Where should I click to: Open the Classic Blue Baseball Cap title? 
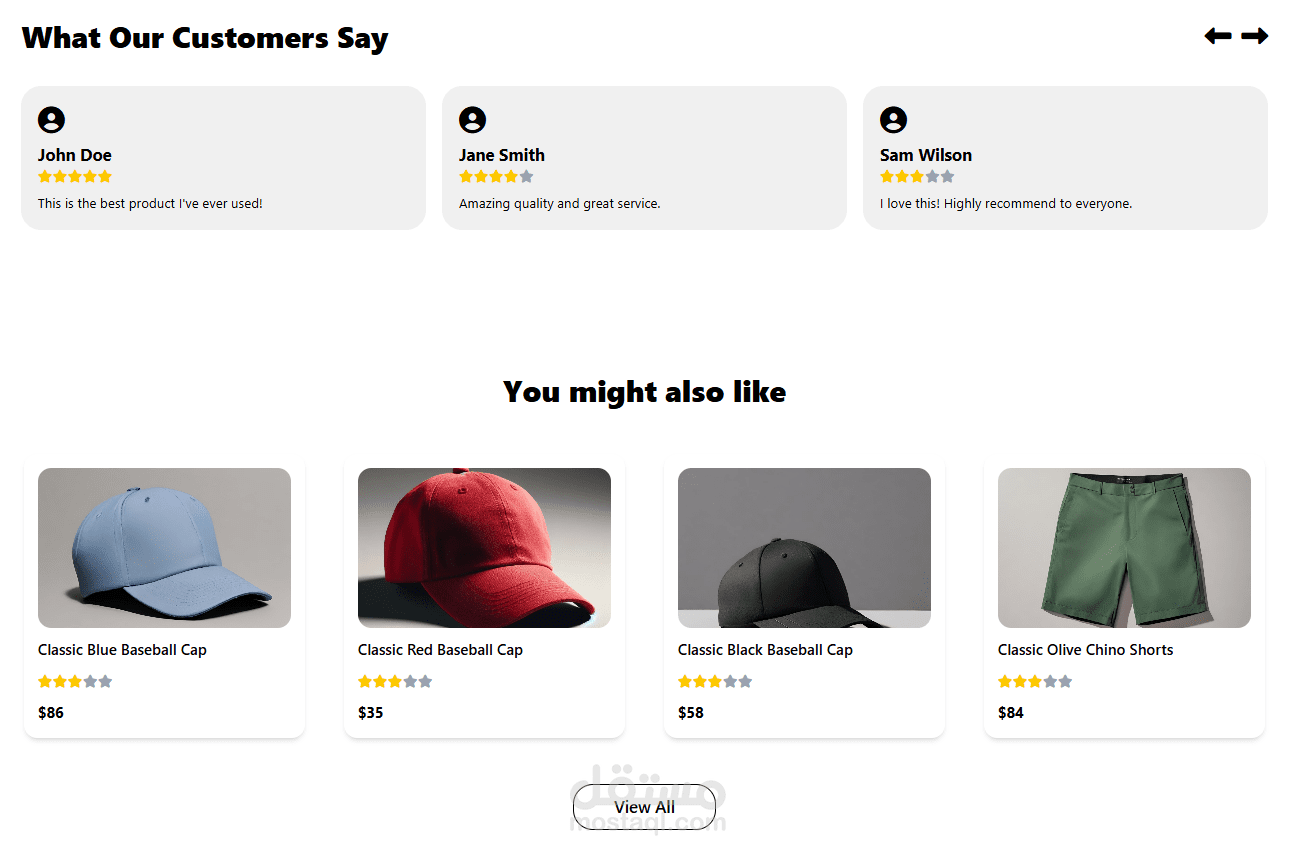[x=122, y=650]
